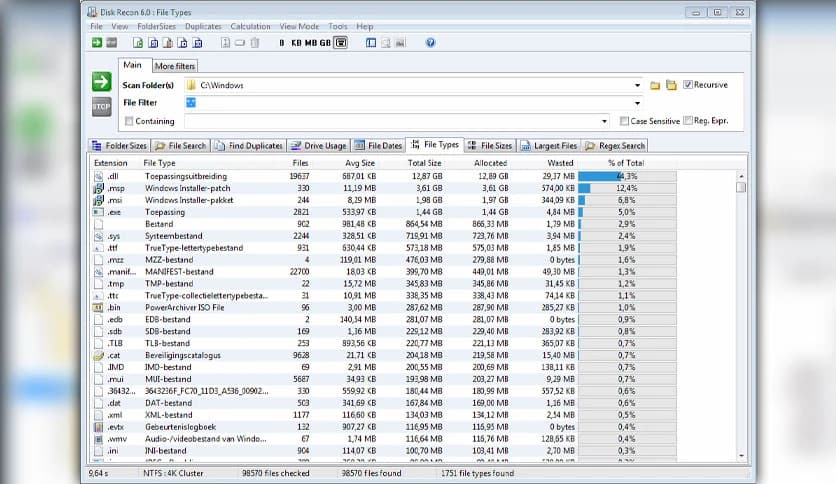Viewport: 836px width, 484px height.
Task: Sort by the % of Total column header
Action: point(626,163)
